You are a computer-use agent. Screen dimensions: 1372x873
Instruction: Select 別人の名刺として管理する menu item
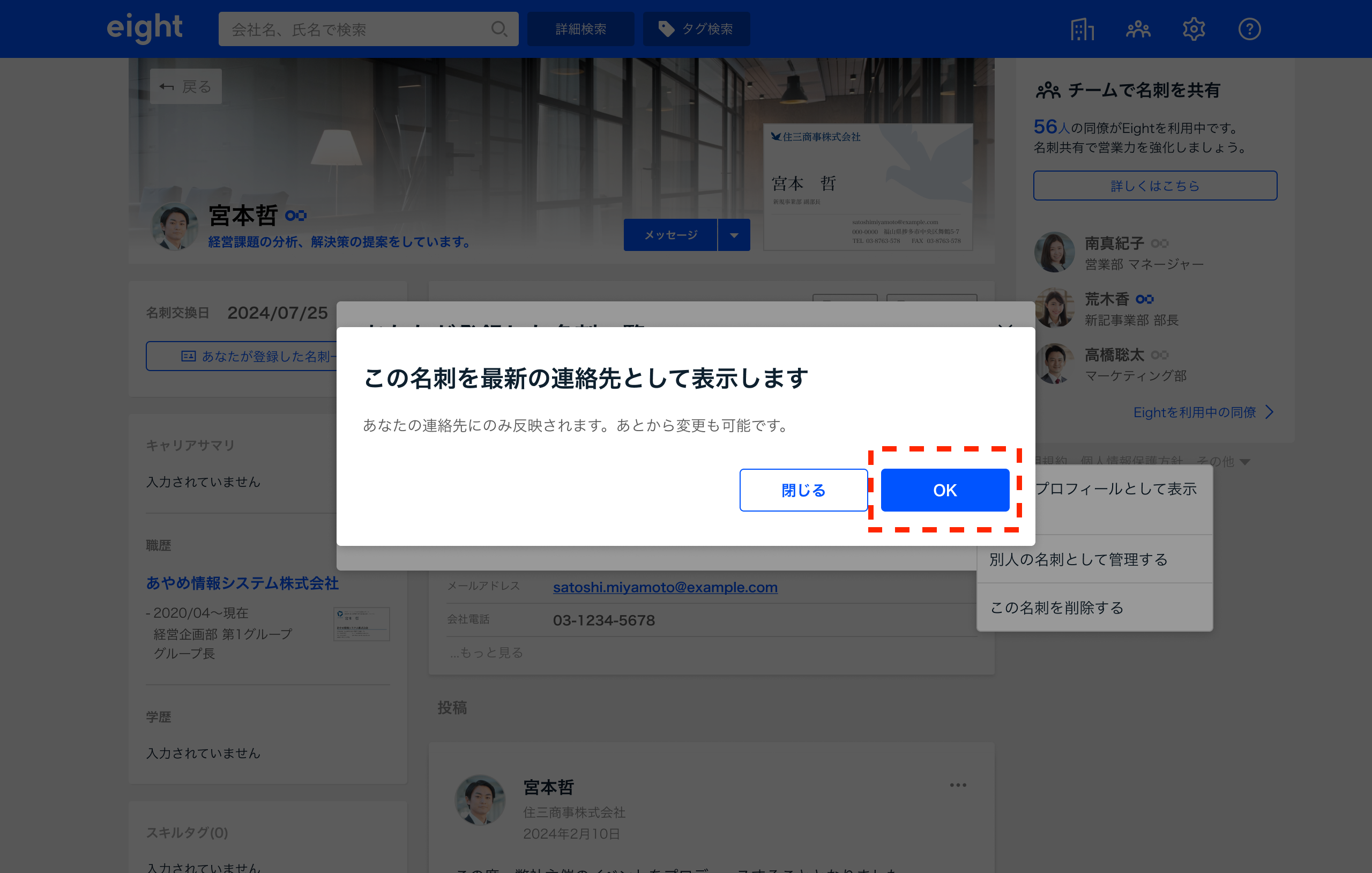(x=1078, y=559)
